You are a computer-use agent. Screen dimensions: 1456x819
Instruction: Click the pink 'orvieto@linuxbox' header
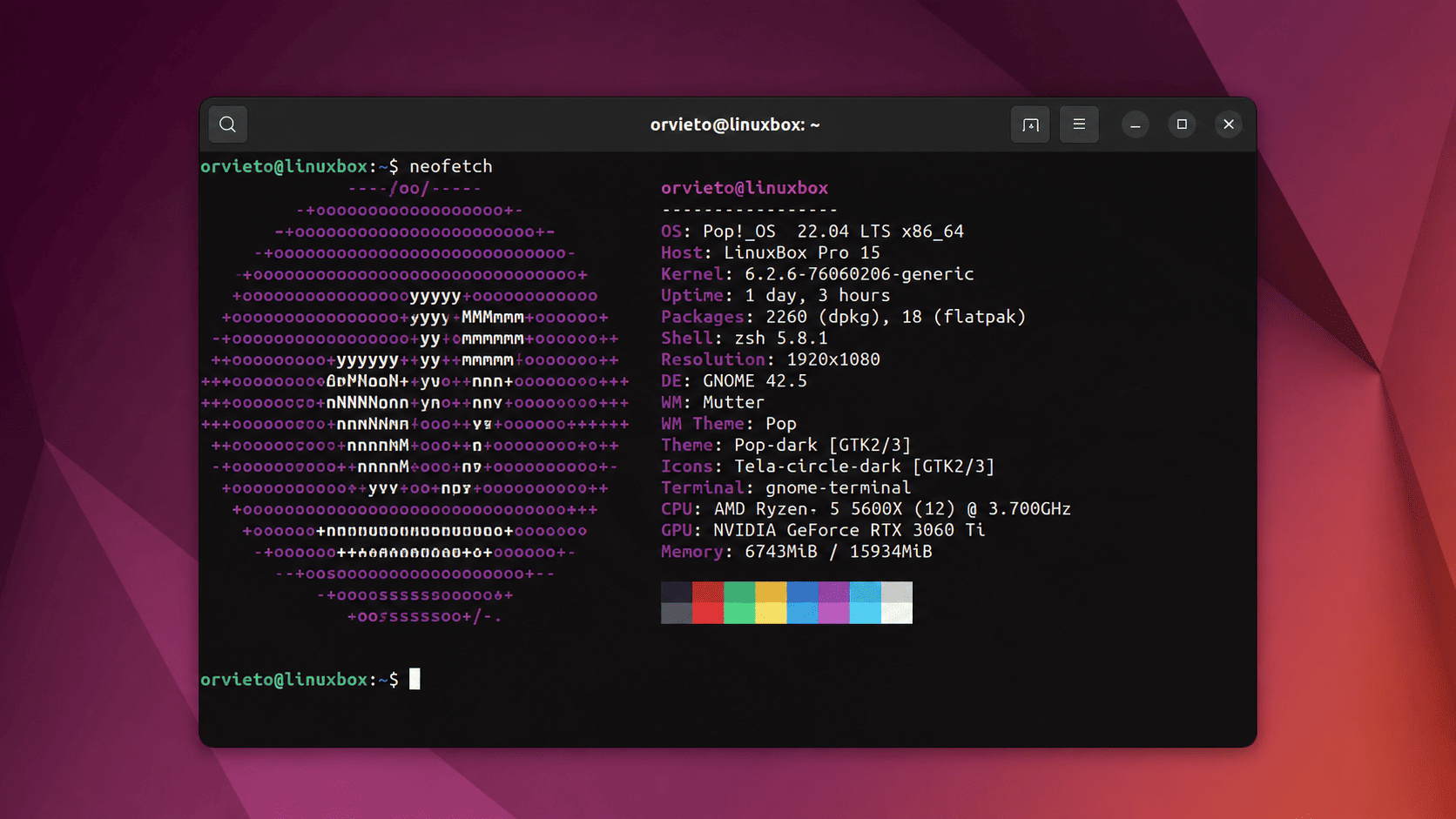click(745, 188)
